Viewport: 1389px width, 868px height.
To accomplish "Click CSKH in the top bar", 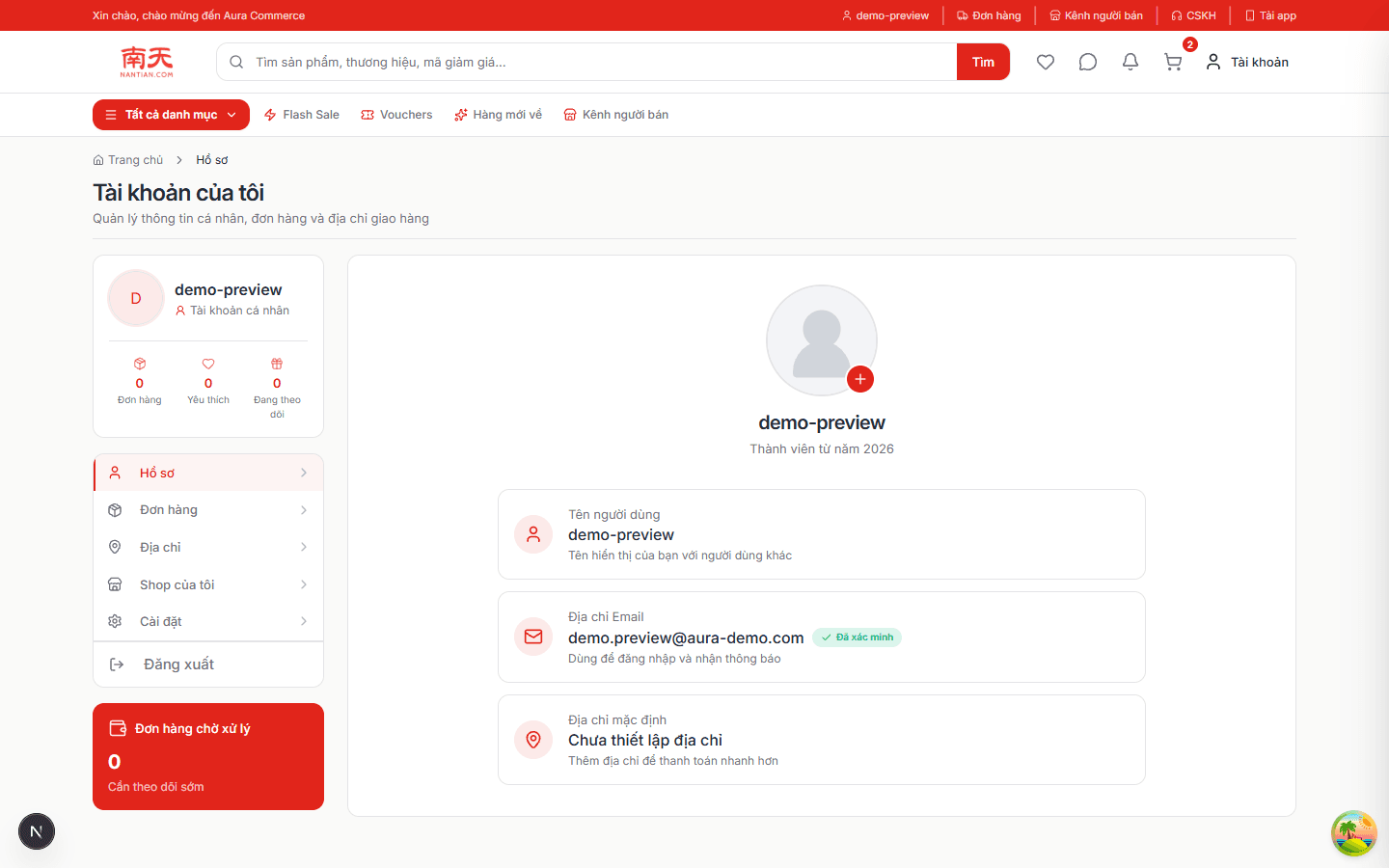I will (1193, 15).
